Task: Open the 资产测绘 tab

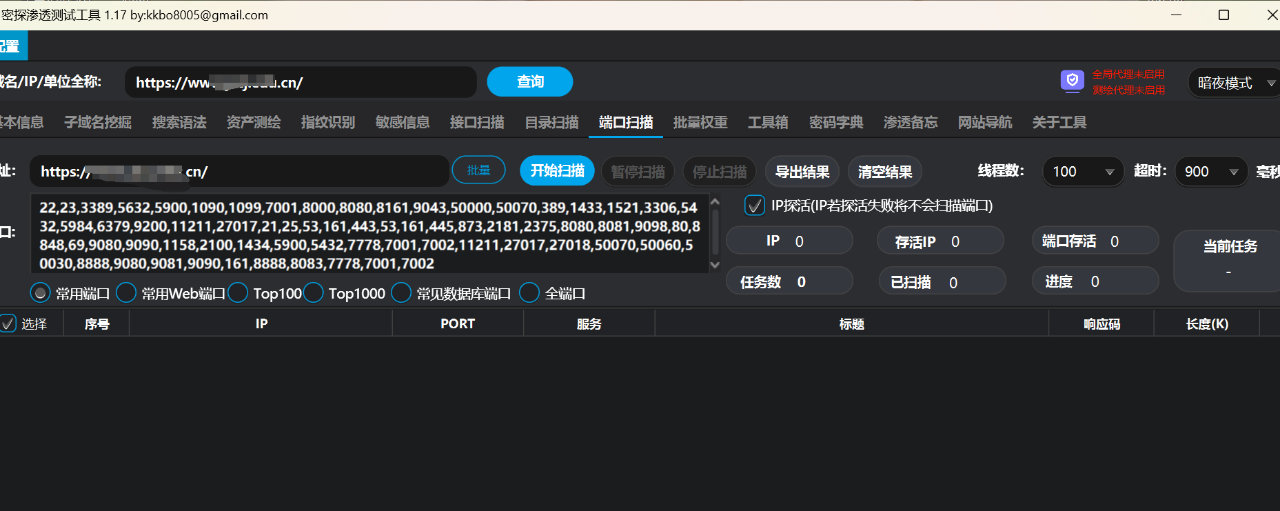Action: tap(254, 122)
